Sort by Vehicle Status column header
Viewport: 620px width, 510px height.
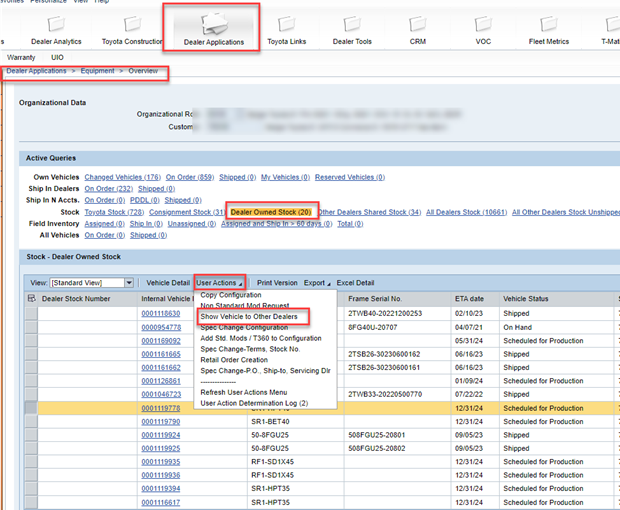tap(525, 299)
